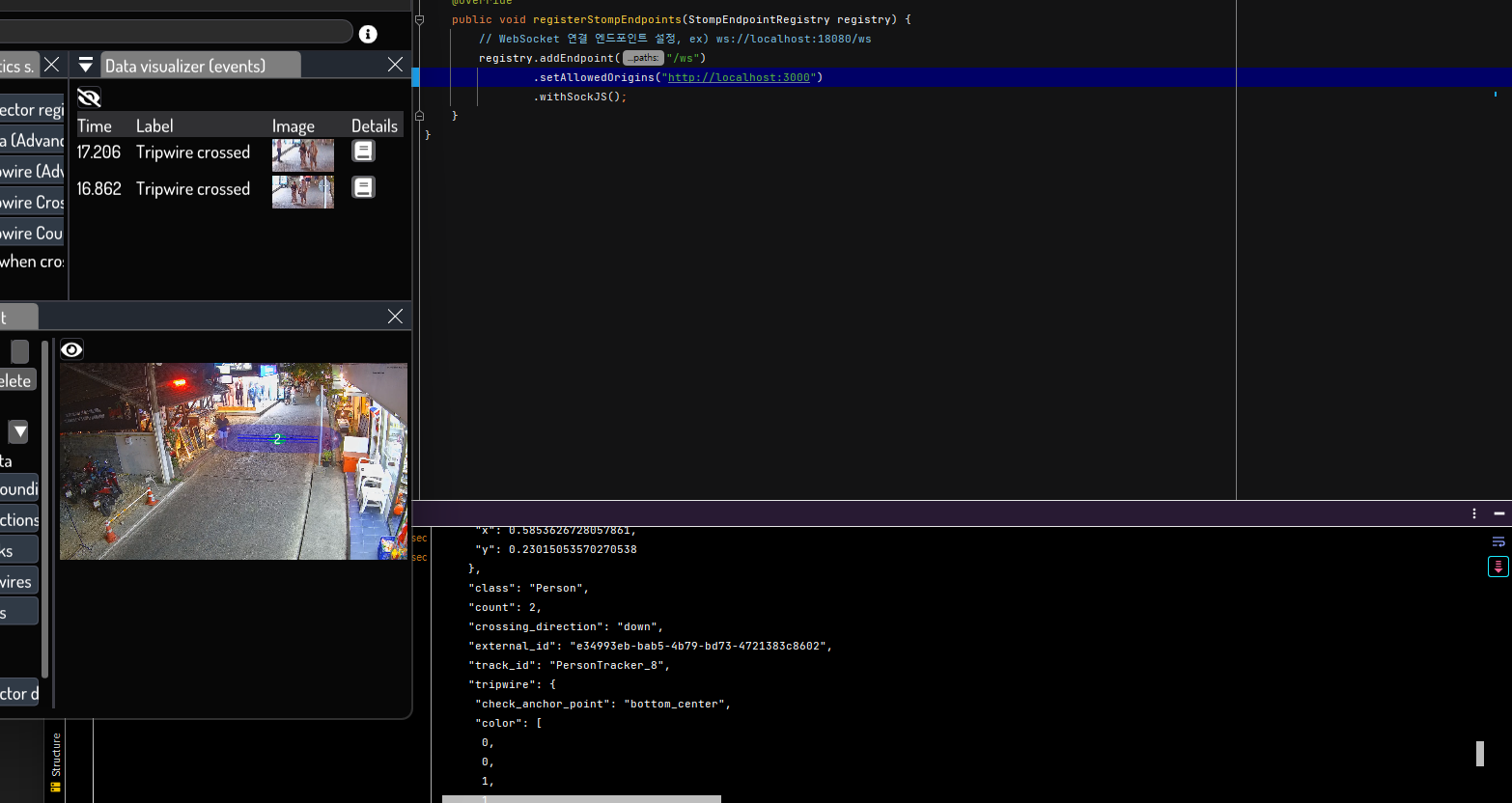Click the console horizontal scrollbar
Image resolution: width=1512 pixels, height=803 pixels.
point(581,799)
